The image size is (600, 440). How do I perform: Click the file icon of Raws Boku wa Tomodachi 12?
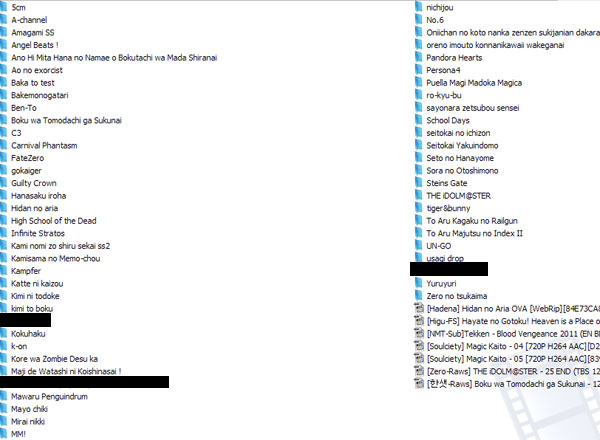[419, 383]
